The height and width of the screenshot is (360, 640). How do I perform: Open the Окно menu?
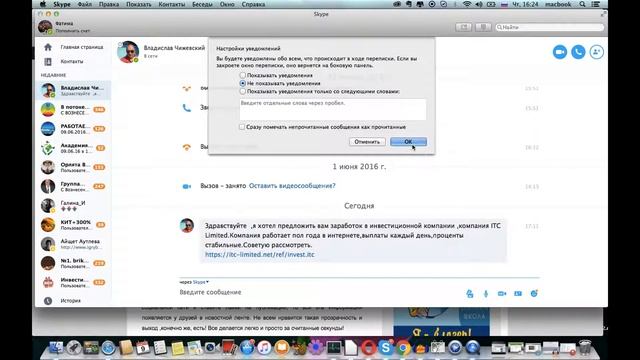point(227,4)
